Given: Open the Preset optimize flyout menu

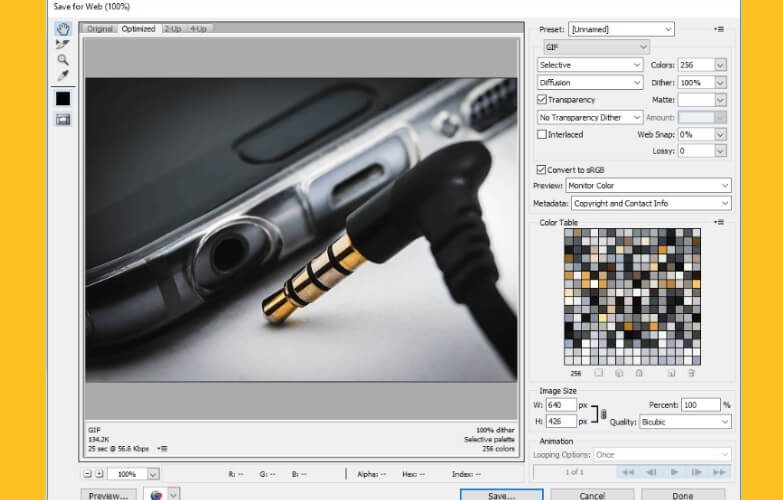Looking at the screenshot, I should click(x=719, y=29).
